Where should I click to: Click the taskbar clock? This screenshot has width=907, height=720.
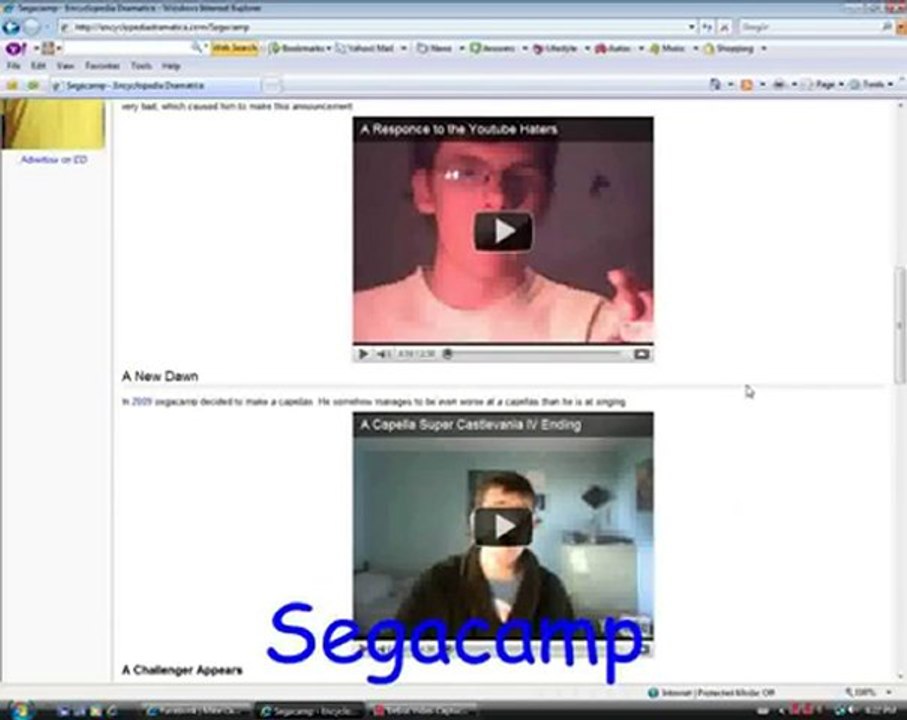click(x=881, y=710)
